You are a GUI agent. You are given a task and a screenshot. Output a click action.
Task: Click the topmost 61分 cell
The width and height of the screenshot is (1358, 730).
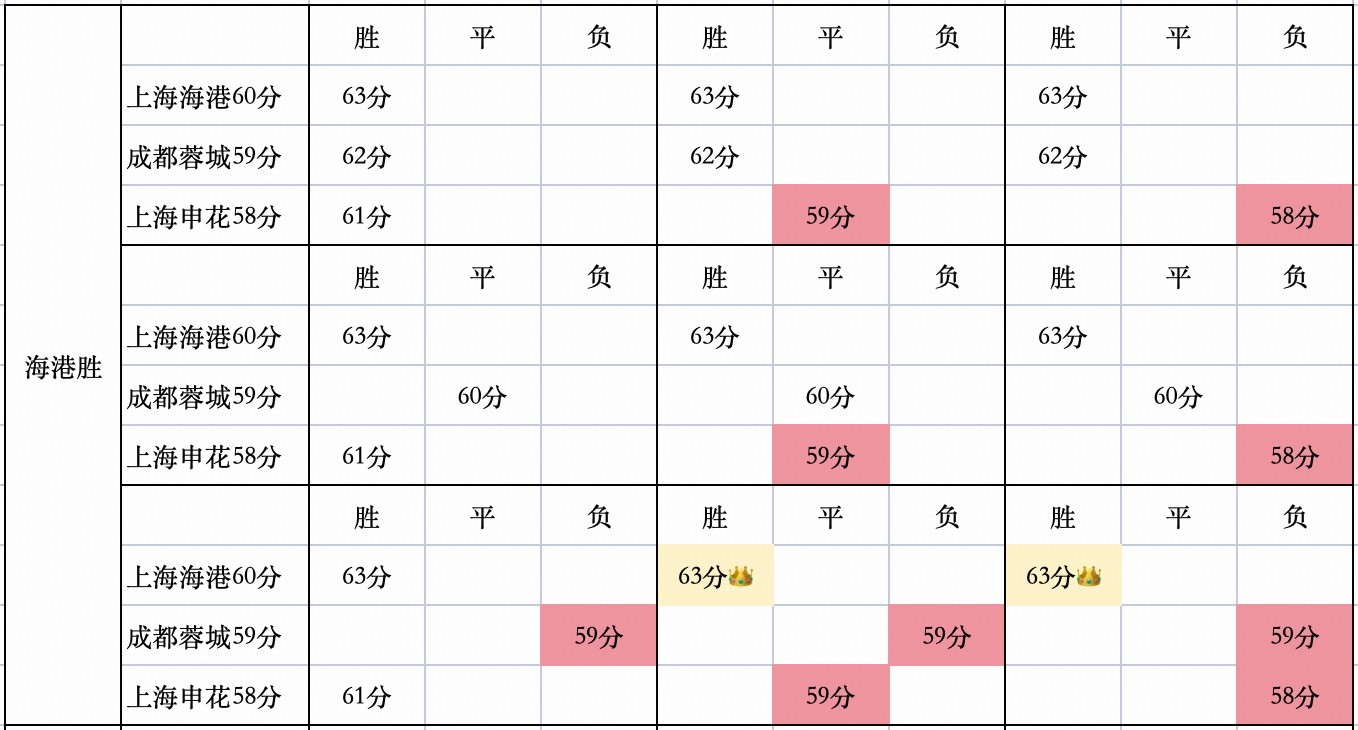366,216
